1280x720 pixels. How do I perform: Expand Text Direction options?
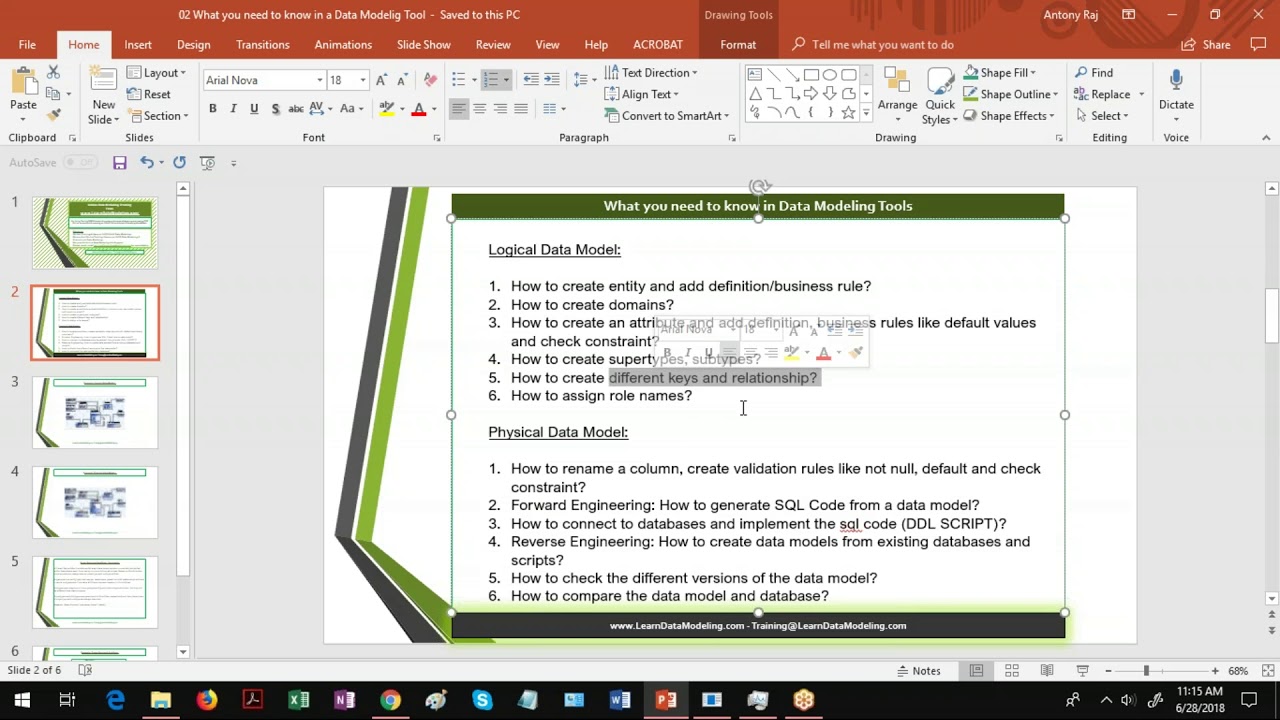651,73
